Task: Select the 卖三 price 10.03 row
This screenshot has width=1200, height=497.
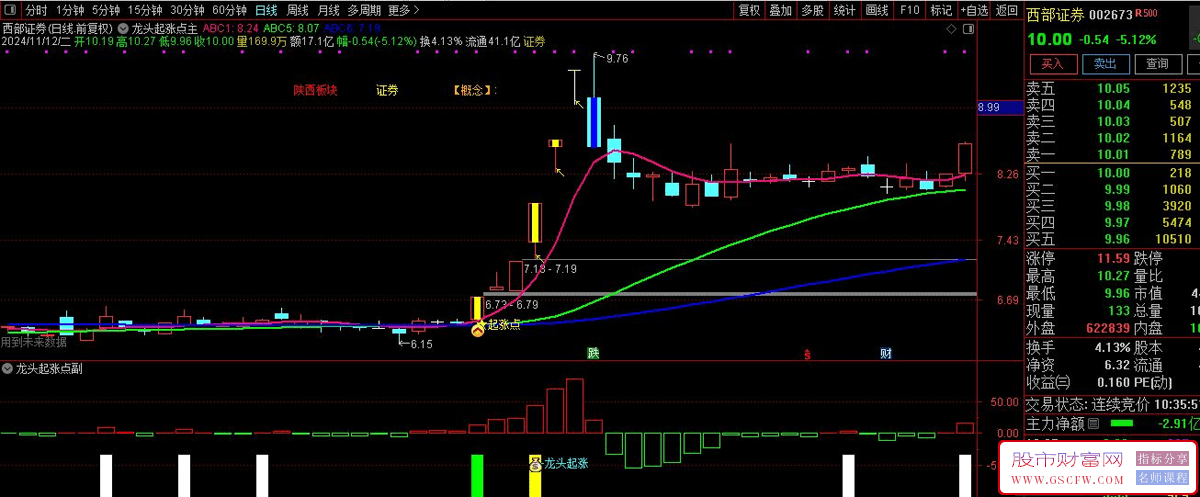Action: click(1112, 121)
